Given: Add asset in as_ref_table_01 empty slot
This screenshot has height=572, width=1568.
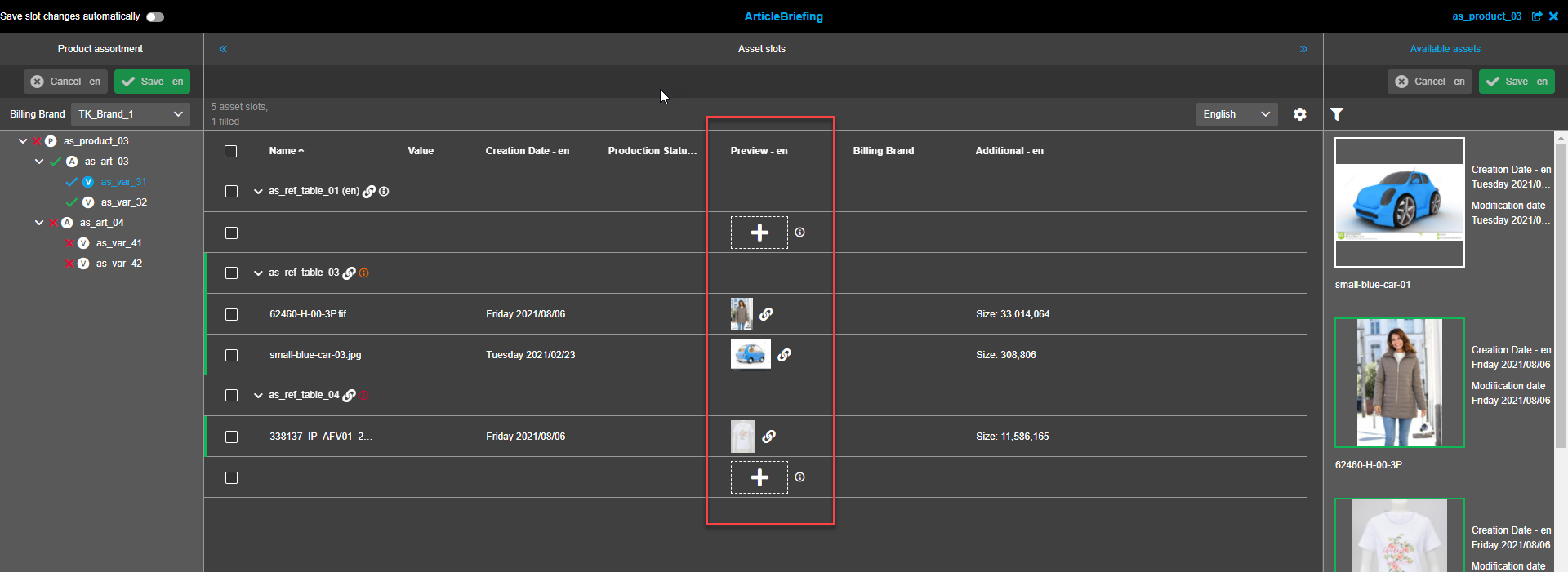Looking at the screenshot, I should (x=759, y=233).
